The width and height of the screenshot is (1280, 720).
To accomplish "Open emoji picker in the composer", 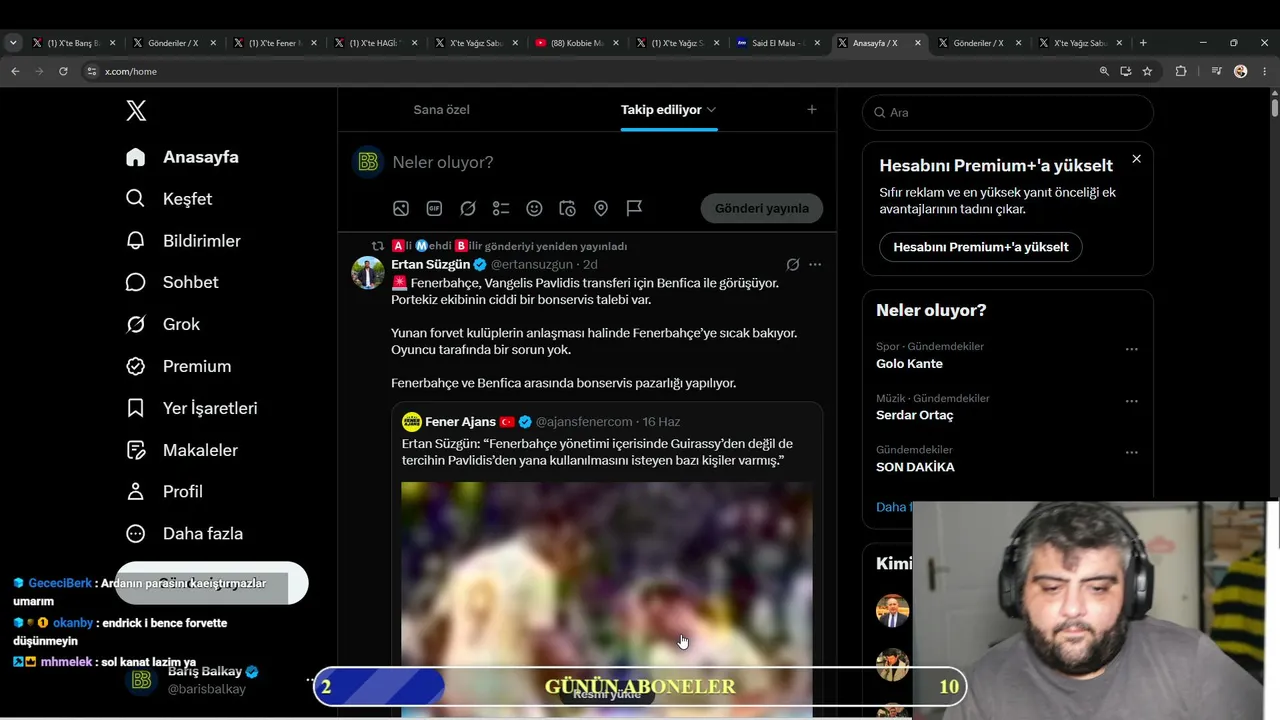I will pos(534,208).
